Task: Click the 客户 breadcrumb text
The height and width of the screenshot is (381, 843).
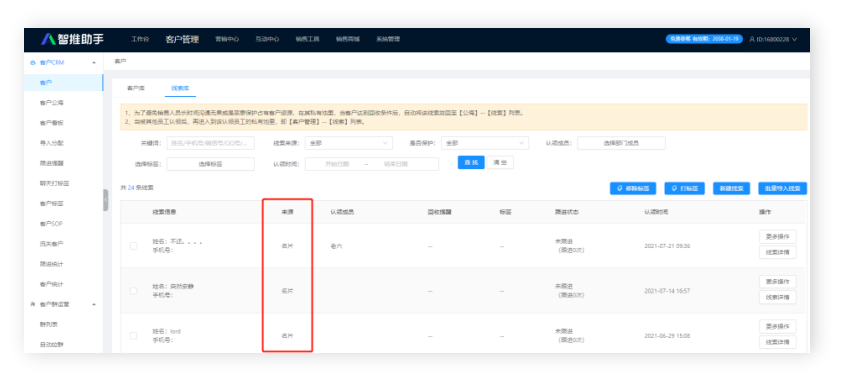Action: coord(120,61)
